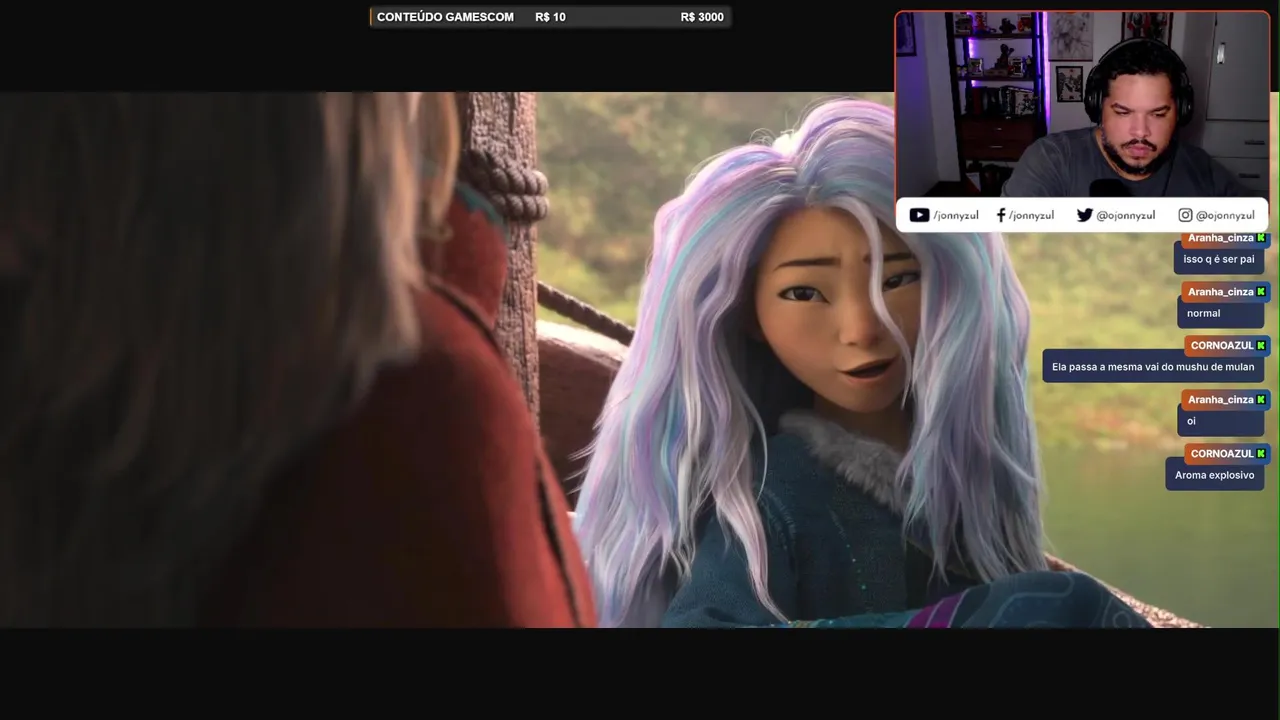Click the /jonnyzul Facebook handle text
Viewport: 1280px width, 720px height.
coord(1031,215)
